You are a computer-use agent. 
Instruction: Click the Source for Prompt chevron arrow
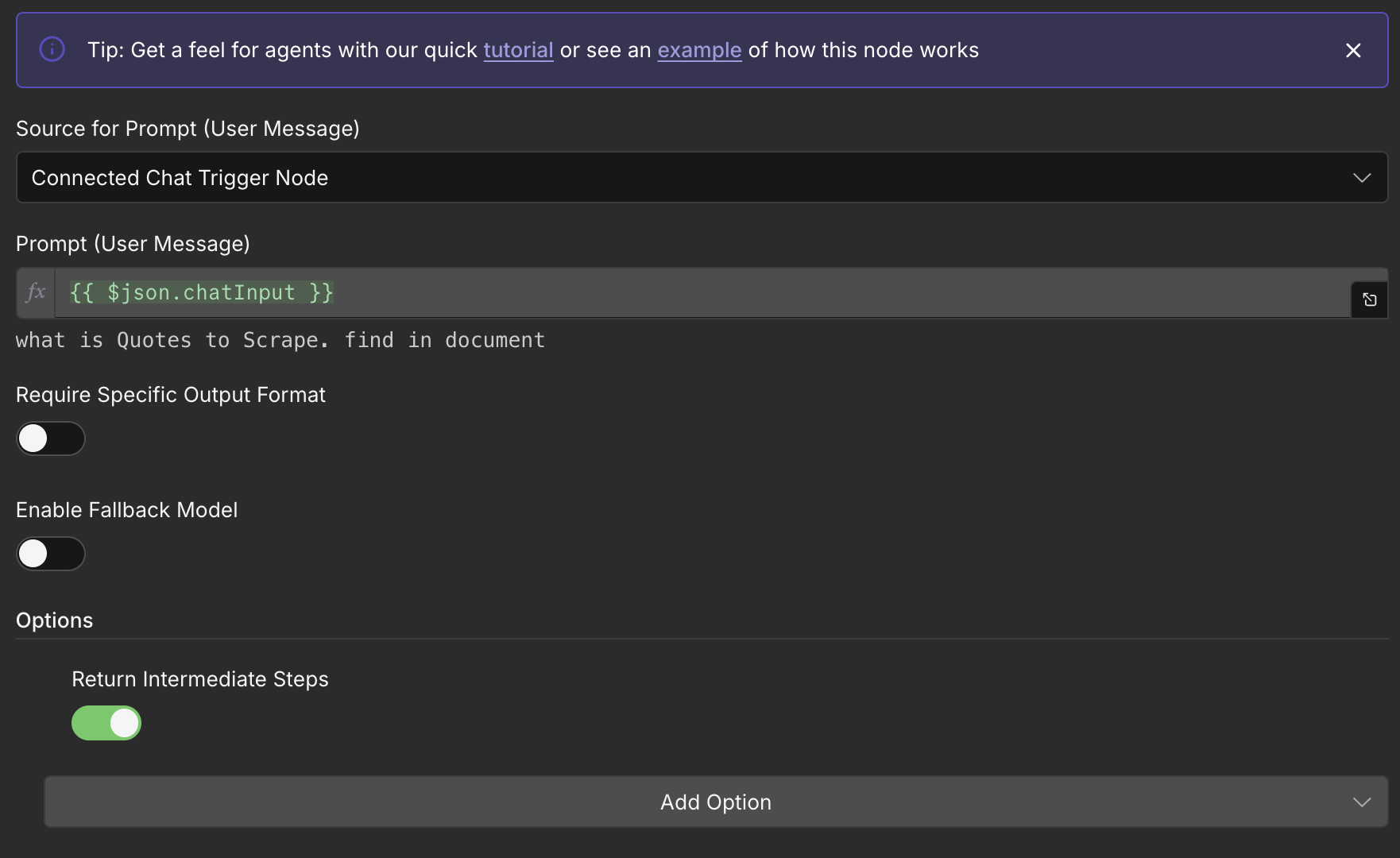[1362, 177]
